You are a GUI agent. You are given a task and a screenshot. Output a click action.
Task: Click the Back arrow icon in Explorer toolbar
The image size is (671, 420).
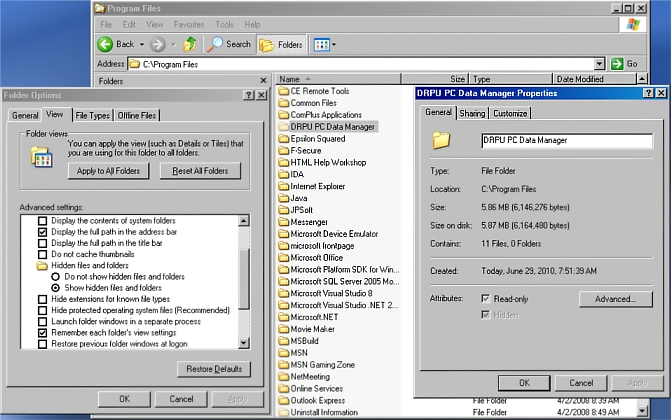pyautogui.click(x=105, y=44)
